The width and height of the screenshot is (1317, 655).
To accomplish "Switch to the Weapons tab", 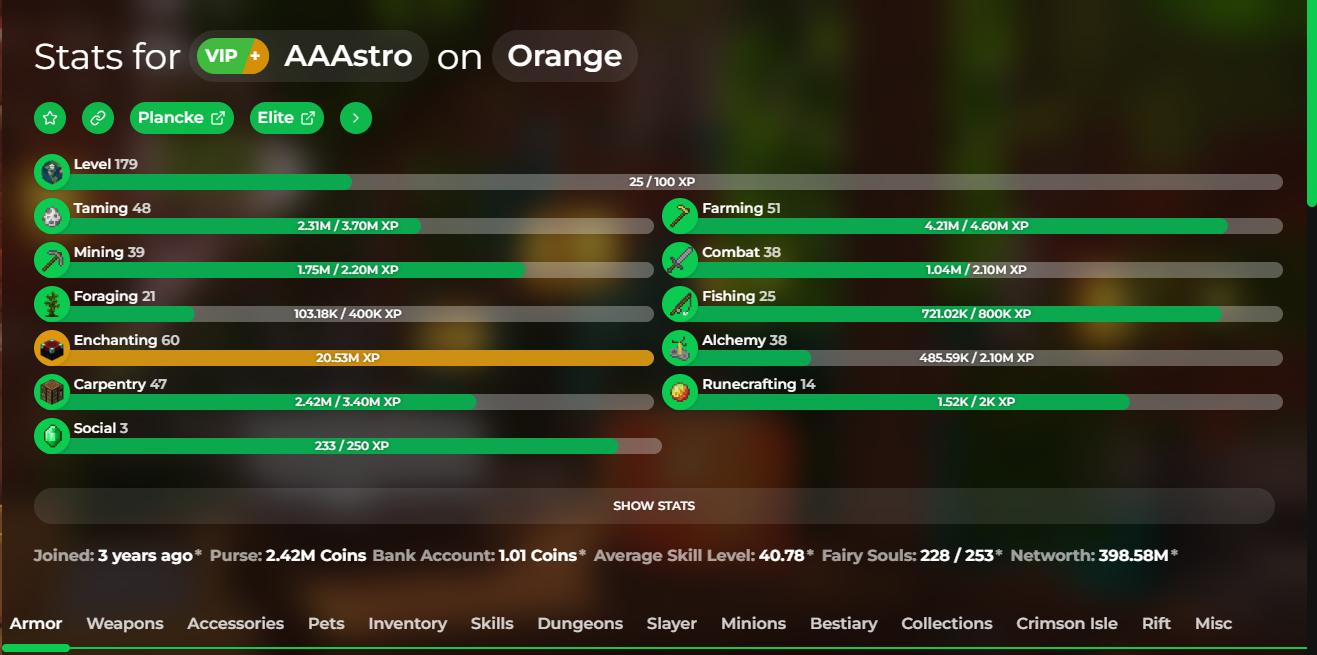I will pos(125,623).
